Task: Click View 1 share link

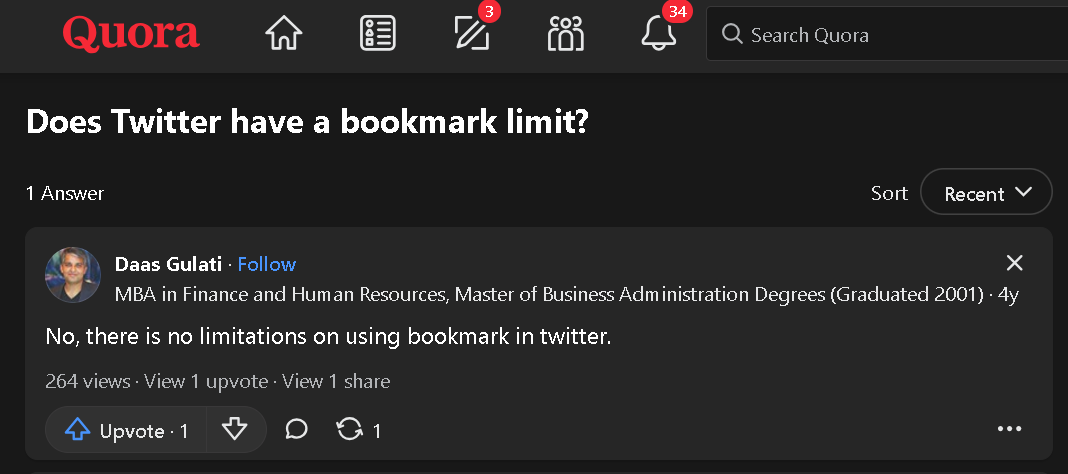Action: [336, 381]
